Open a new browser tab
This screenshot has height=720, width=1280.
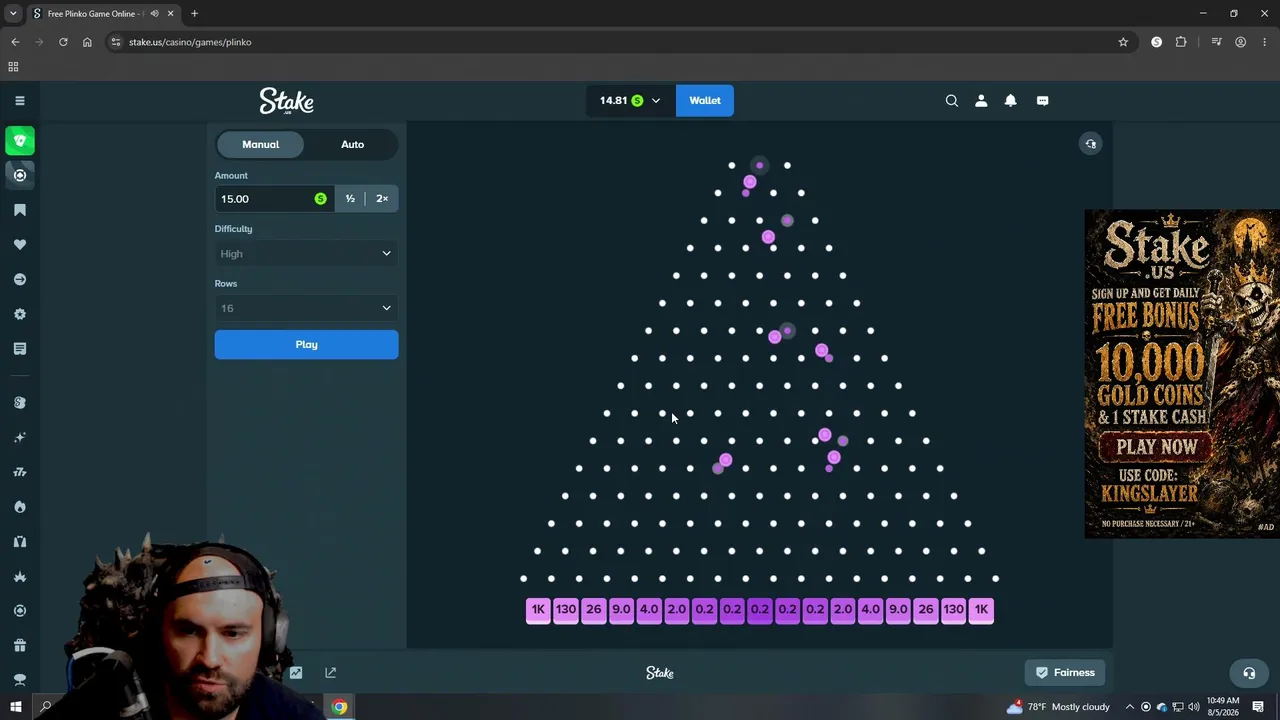click(194, 14)
